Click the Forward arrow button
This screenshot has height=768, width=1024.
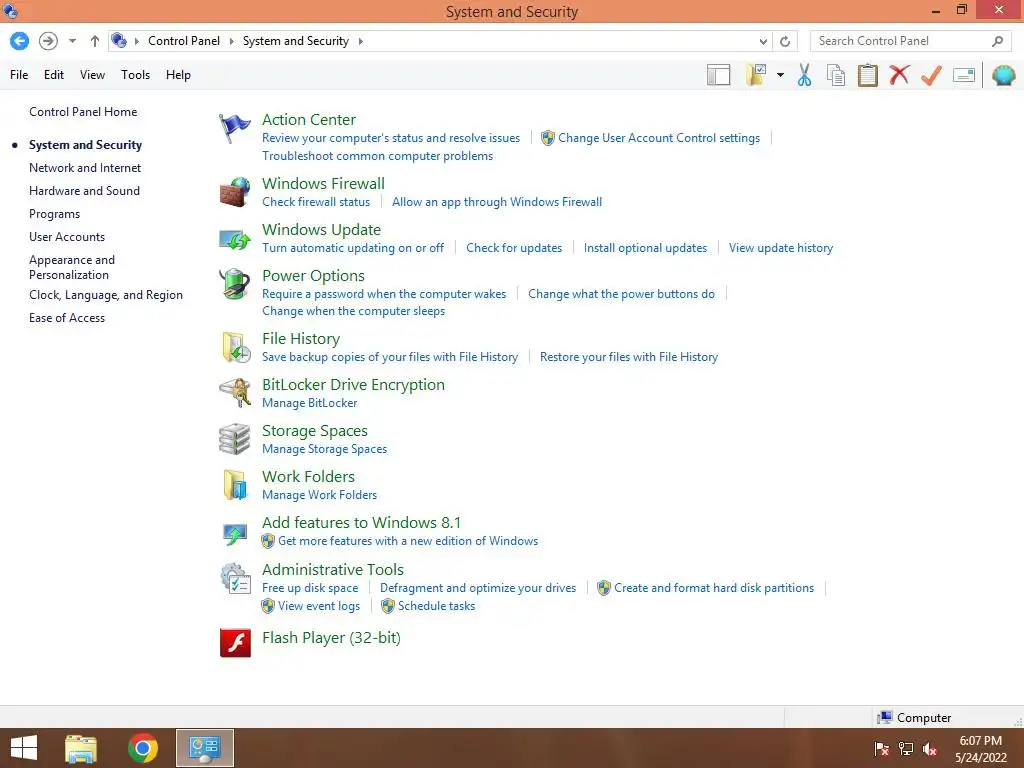(x=48, y=41)
